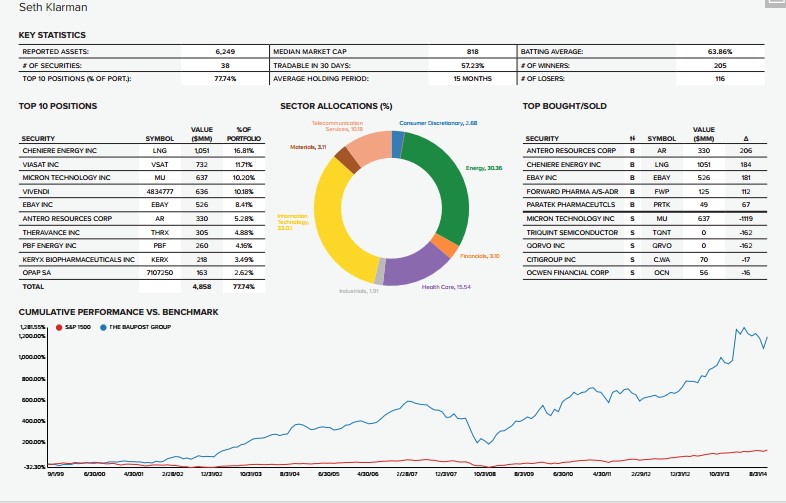Click the batting average value 63.86%
The width and height of the screenshot is (786, 503).
(720, 52)
